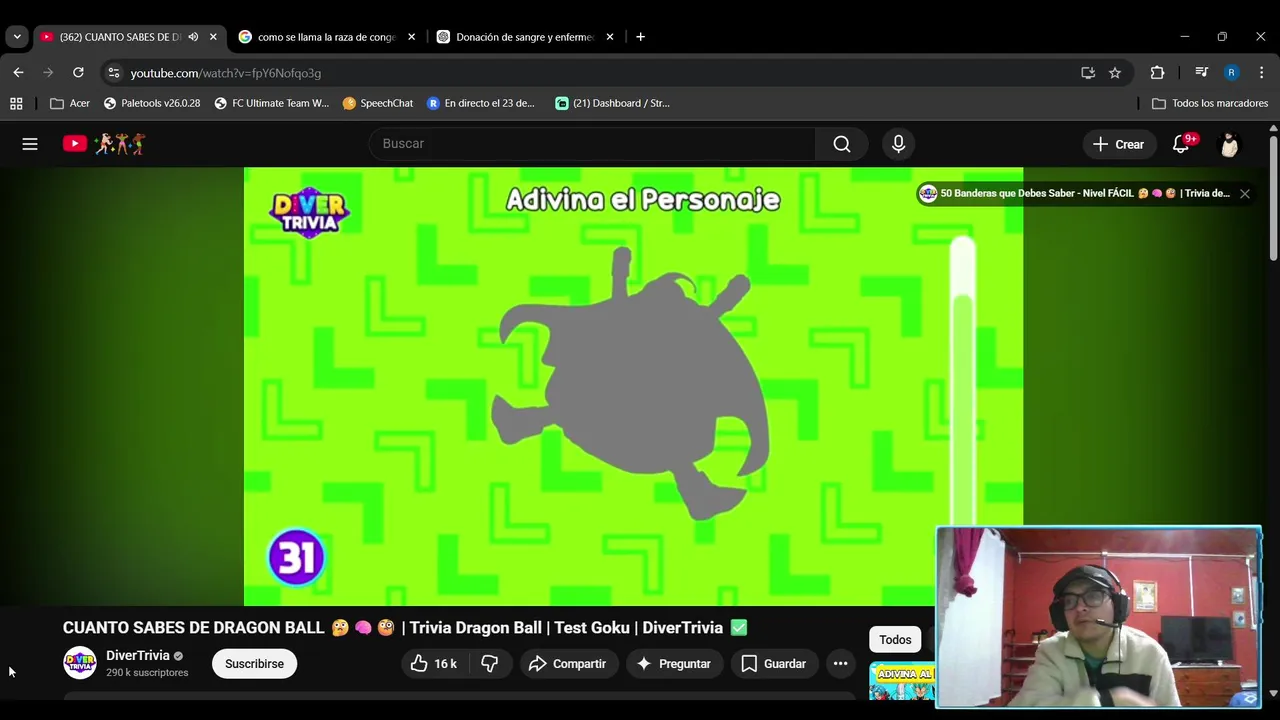This screenshot has height=720, width=1280.
Task: Switch to como se llama la raza tab
Action: pos(327,37)
